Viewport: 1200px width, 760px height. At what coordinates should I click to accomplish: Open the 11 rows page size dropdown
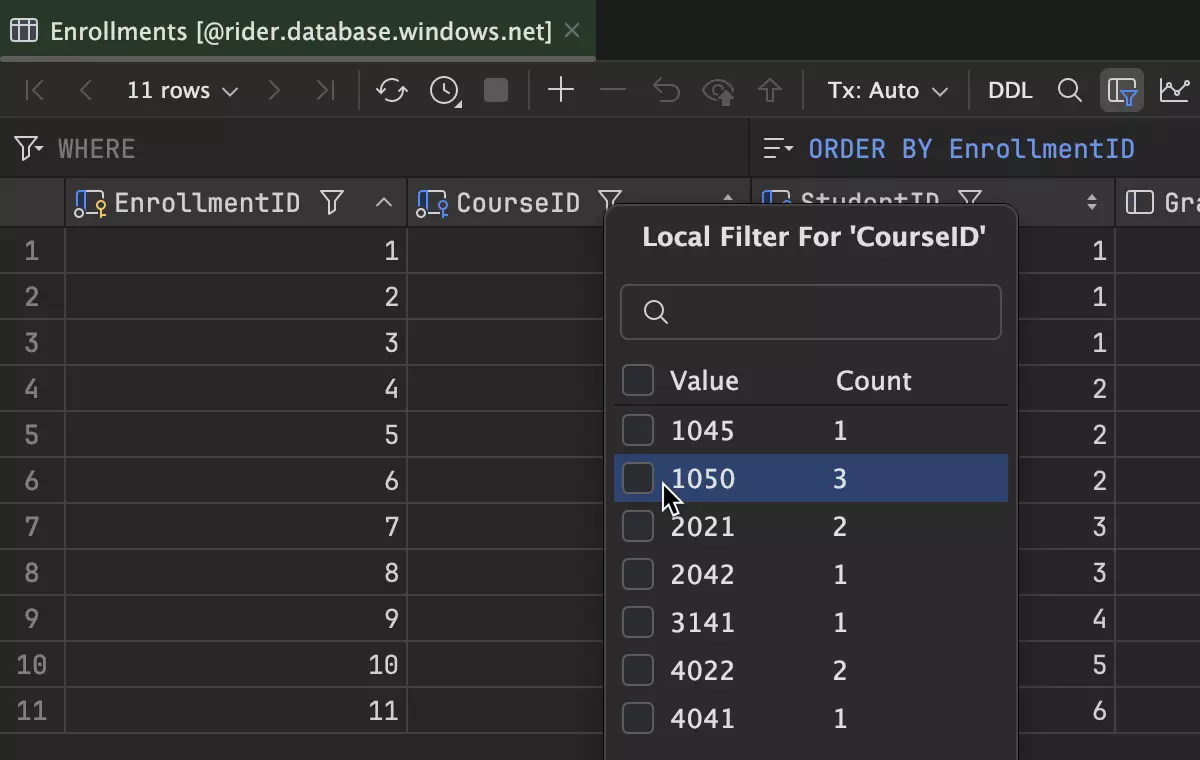coord(182,91)
